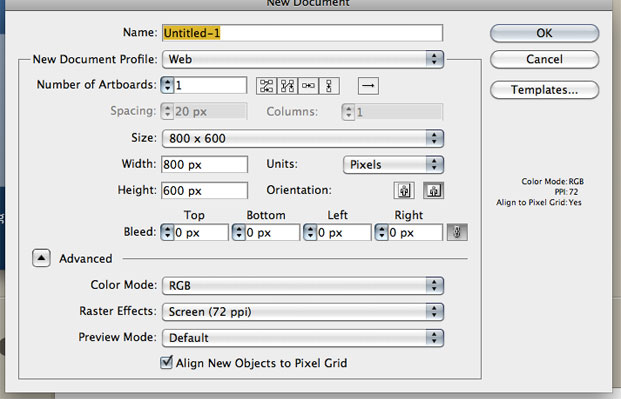This screenshot has height=399, width=621.
Task: Click the Name field with Untitled-1
Action: (x=302, y=33)
